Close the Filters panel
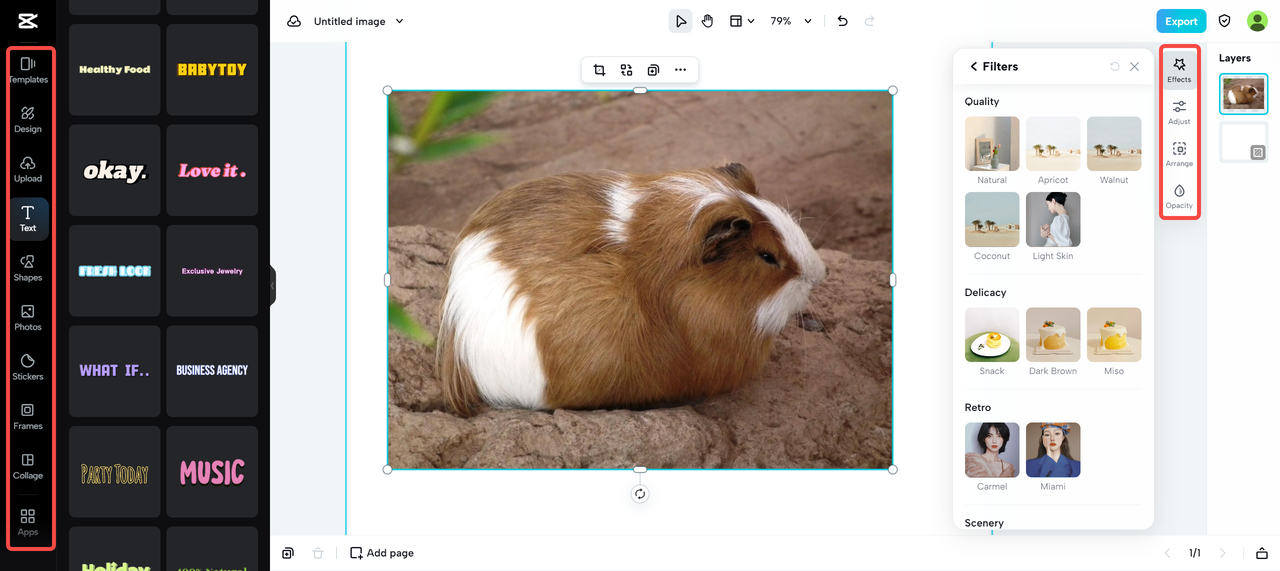Viewport: 1280px width, 571px height. [1134, 67]
